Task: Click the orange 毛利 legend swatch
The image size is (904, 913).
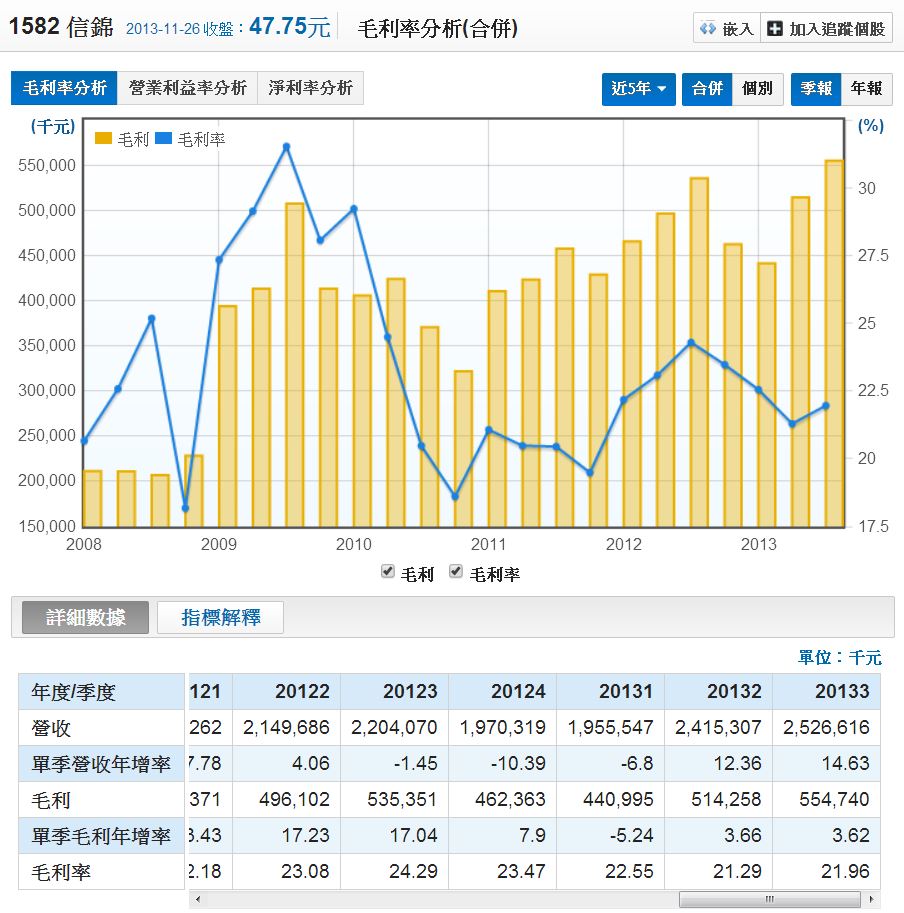Action: [x=104, y=140]
